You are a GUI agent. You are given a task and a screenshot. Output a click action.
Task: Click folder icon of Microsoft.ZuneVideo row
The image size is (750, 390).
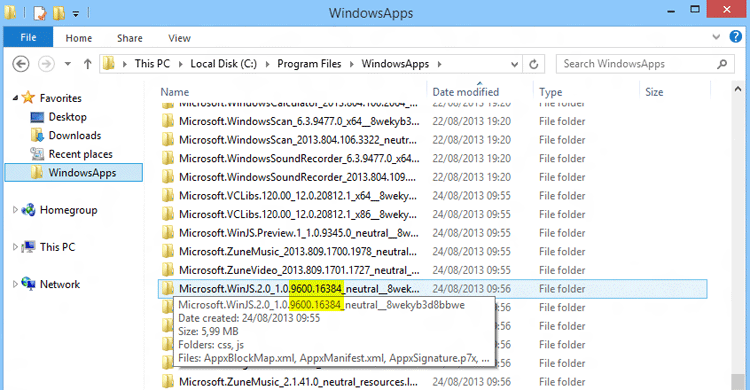tap(167, 270)
